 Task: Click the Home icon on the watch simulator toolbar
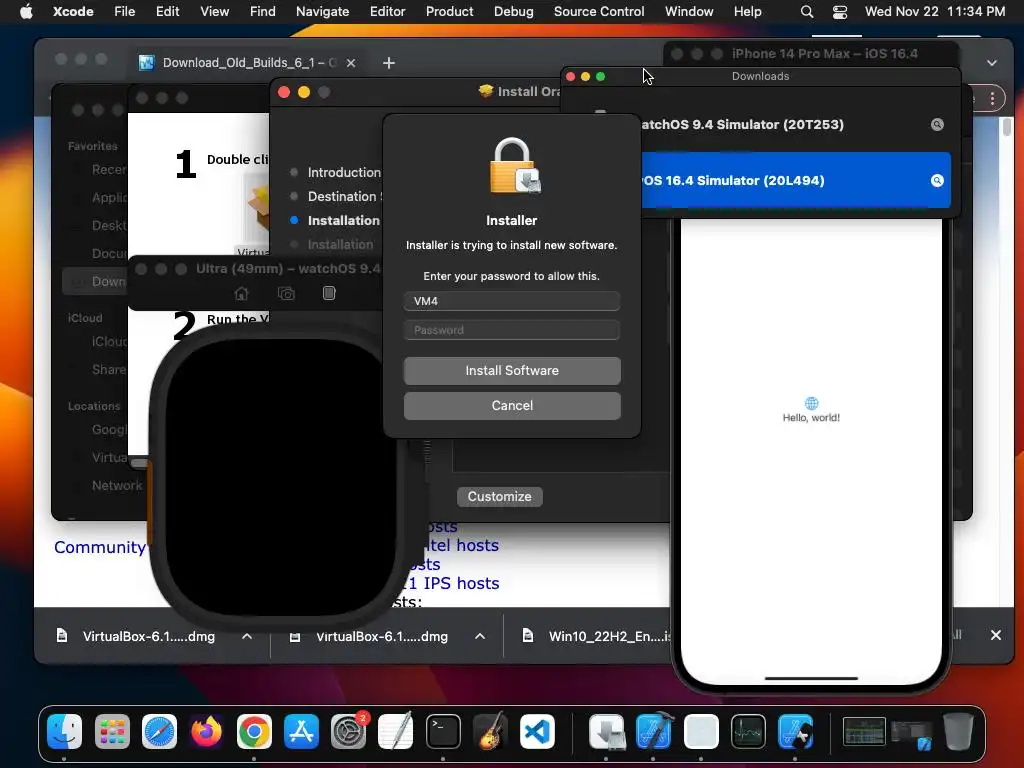[242, 294]
